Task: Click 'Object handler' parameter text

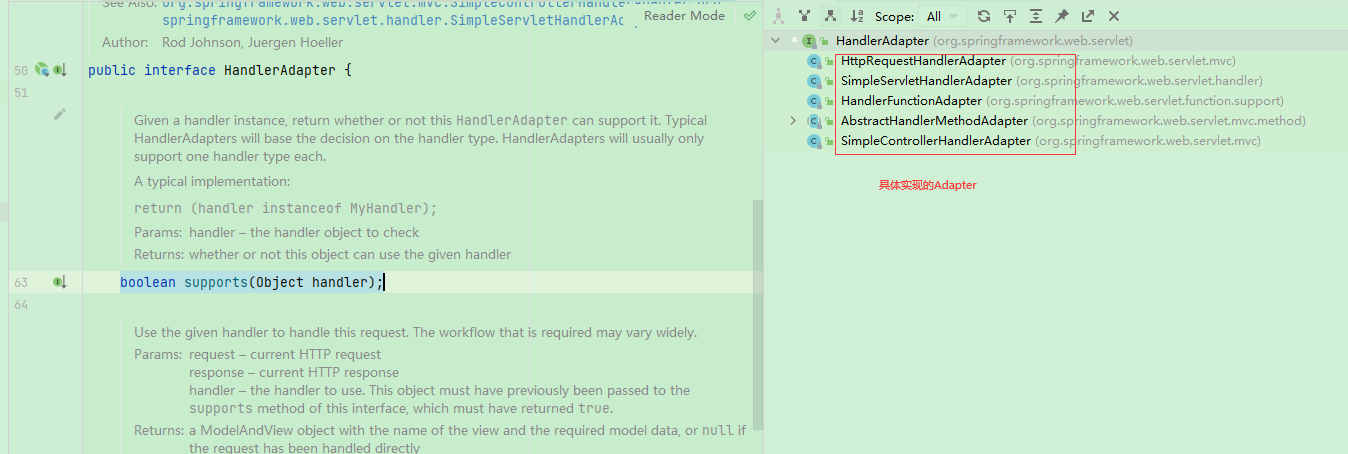Action: [311, 283]
